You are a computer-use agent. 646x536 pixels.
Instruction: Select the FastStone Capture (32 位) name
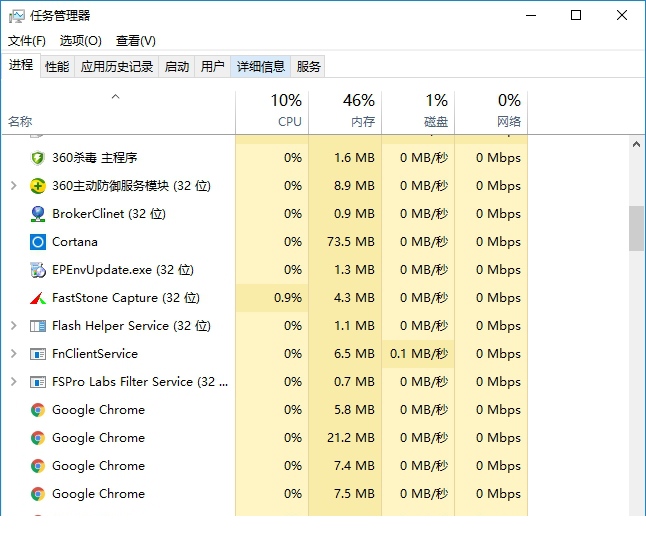[x=126, y=298]
